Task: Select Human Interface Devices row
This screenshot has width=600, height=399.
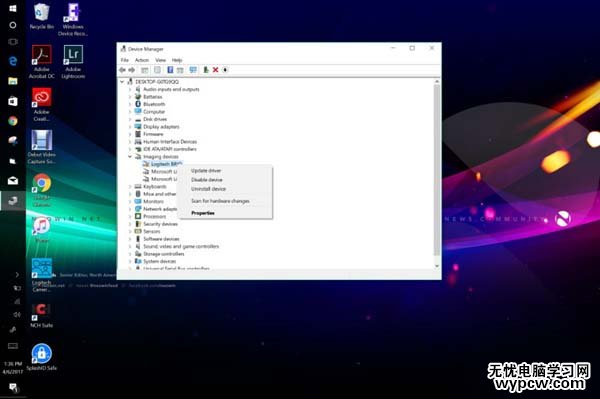Action: tap(166, 142)
